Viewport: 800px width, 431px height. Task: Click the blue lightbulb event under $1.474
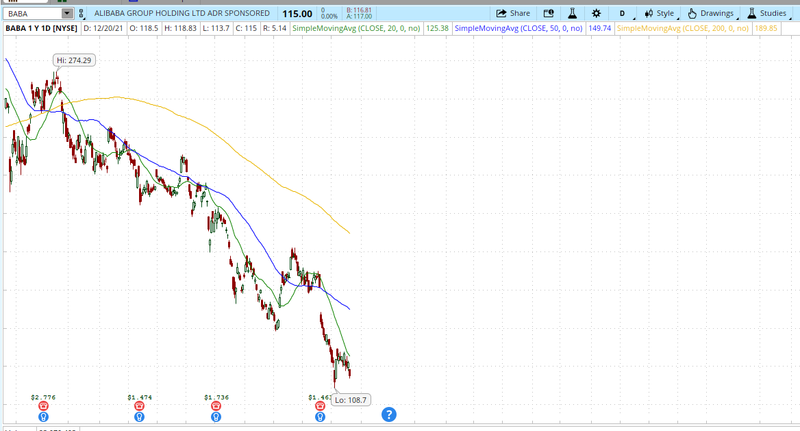click(x=139, y=417)
